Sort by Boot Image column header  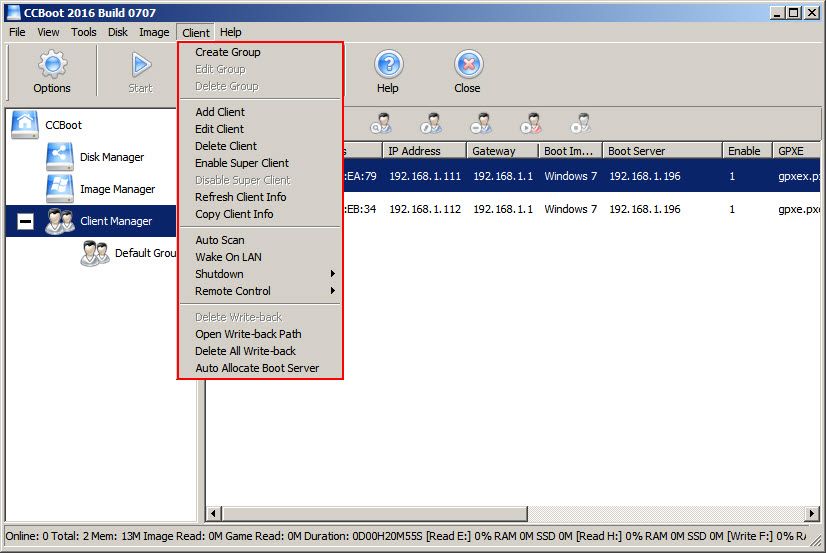[571, 151]
